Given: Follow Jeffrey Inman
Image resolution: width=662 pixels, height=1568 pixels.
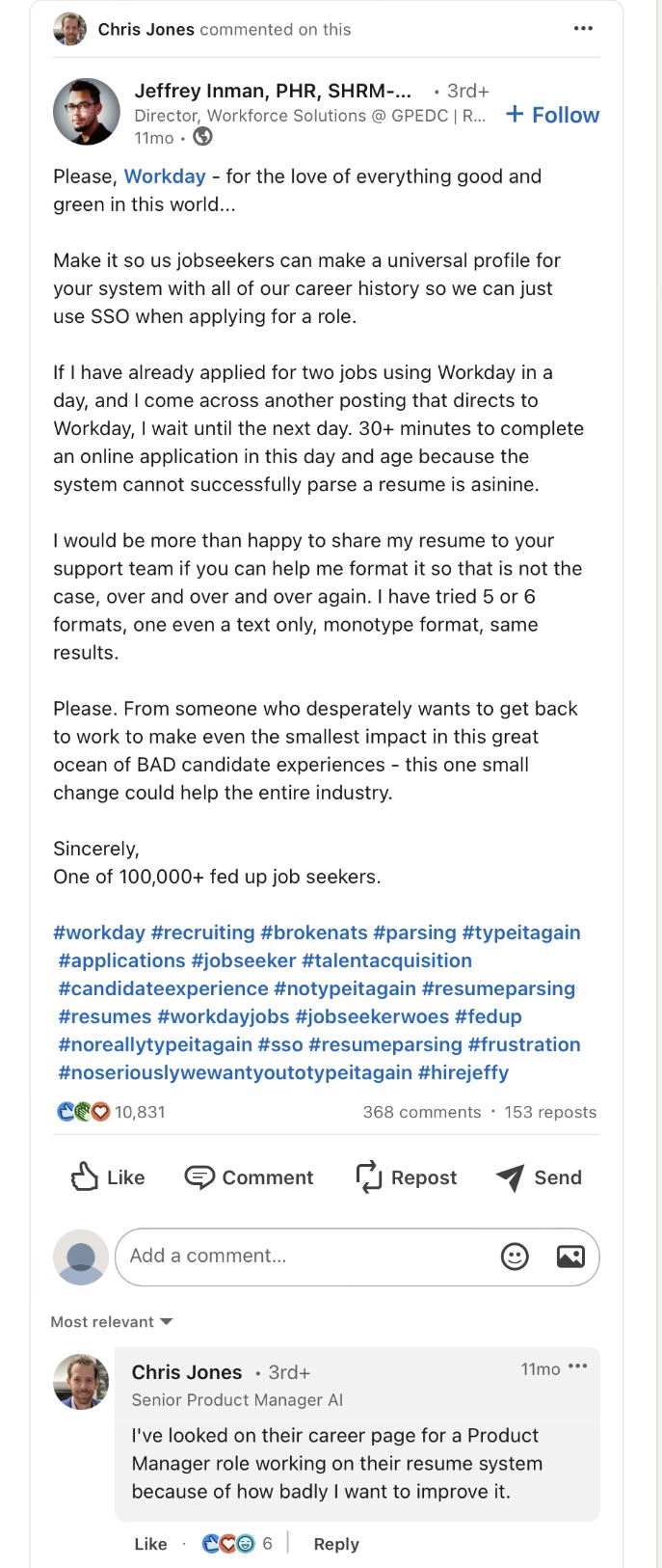Looking at the screenshot, I should [x=553, y=115].
